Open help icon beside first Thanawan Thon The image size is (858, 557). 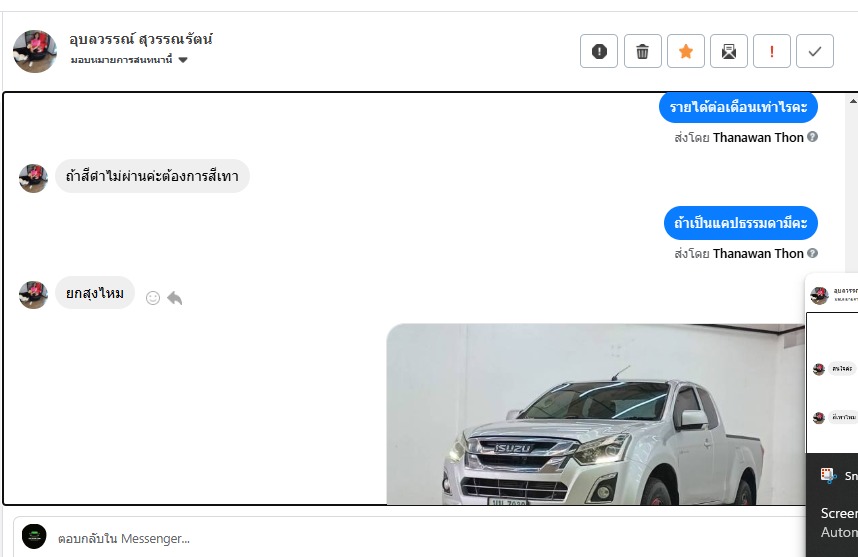[x=813, y=137]
